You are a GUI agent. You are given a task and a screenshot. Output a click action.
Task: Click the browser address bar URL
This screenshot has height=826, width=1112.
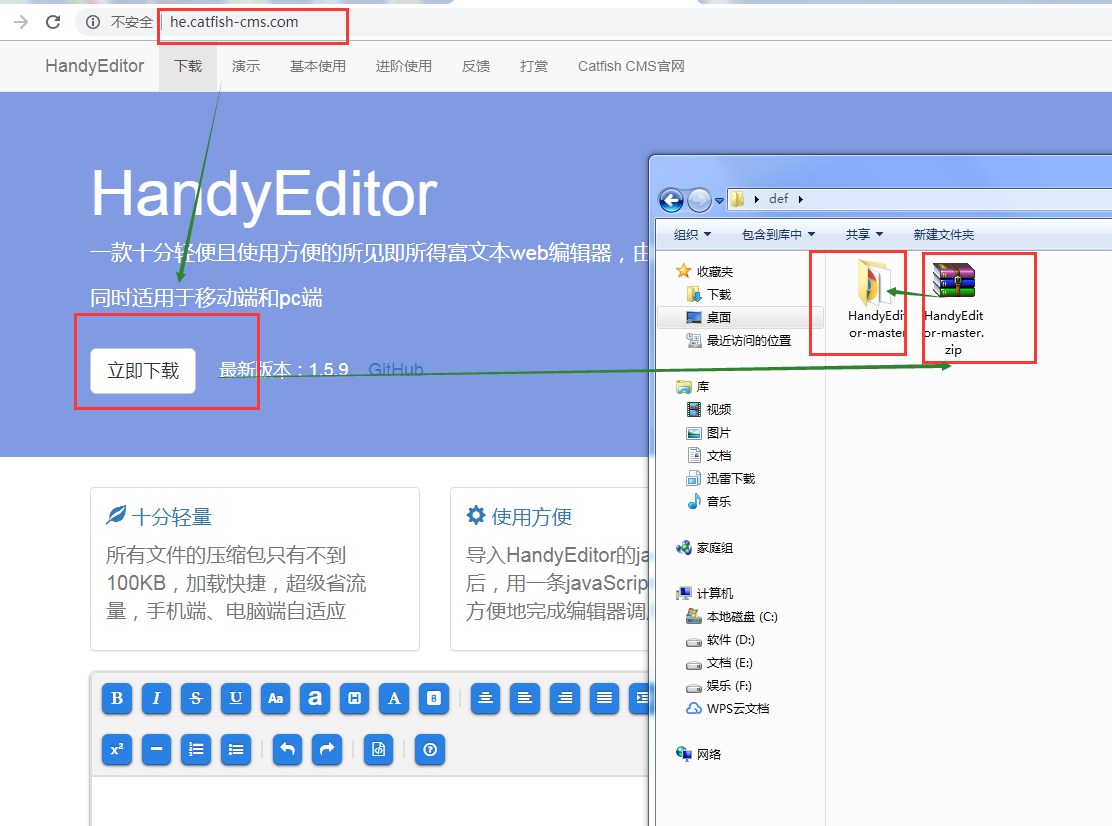coord(234,22)
